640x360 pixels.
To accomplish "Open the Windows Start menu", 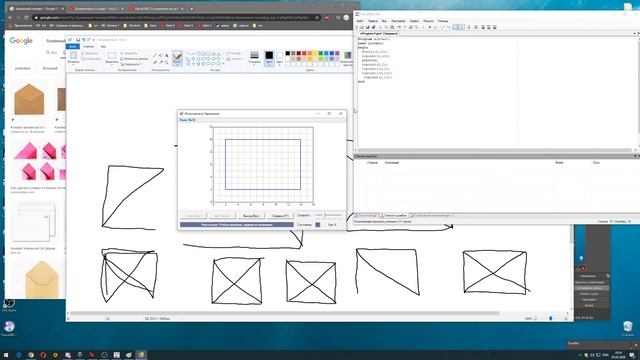I will [x=6, y=355].
